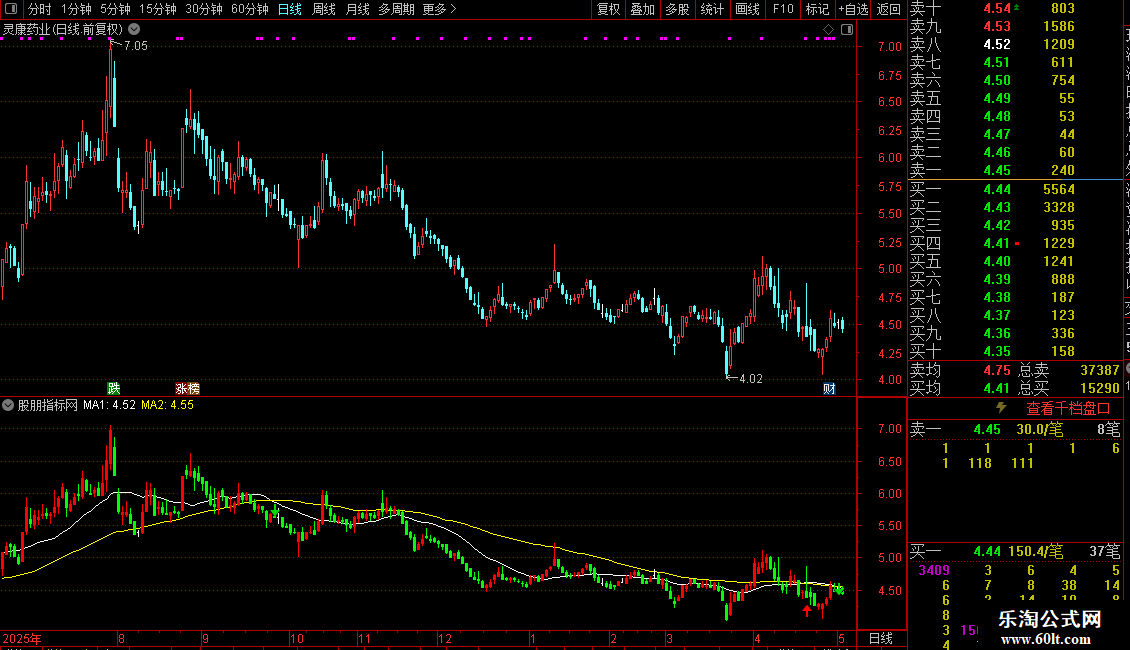Open 查看千档盘口 link
Viewport: 1130px width, 650px height.
[x=1068, y=409]
